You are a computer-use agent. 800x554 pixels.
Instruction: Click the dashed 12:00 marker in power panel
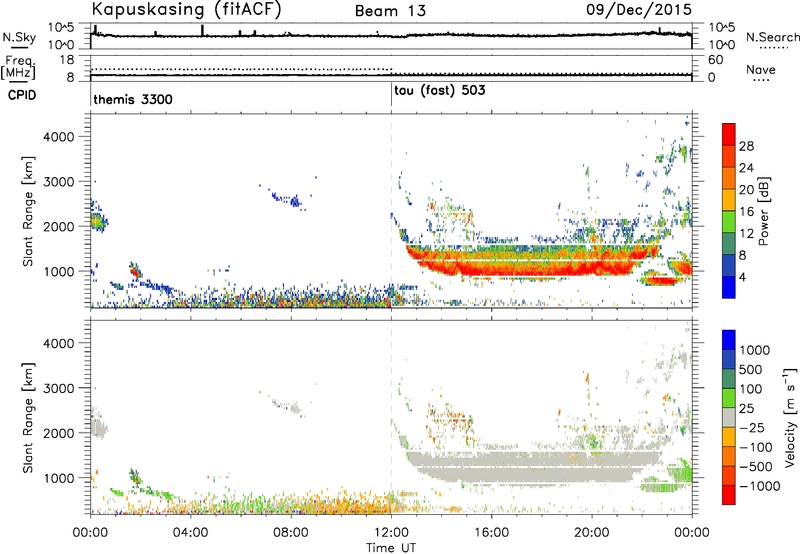tap(391, 210)
